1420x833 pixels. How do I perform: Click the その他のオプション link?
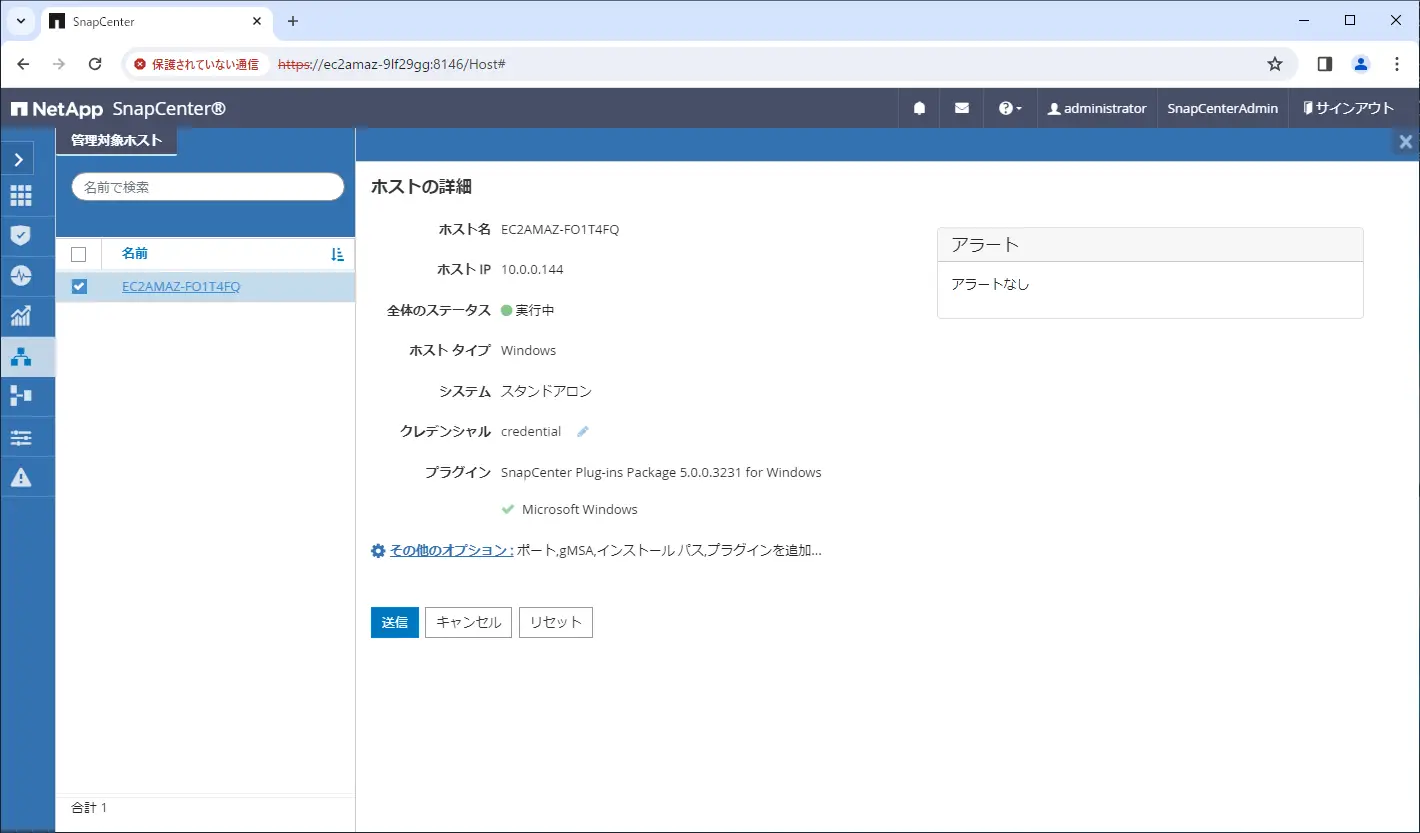pos(451,550)
